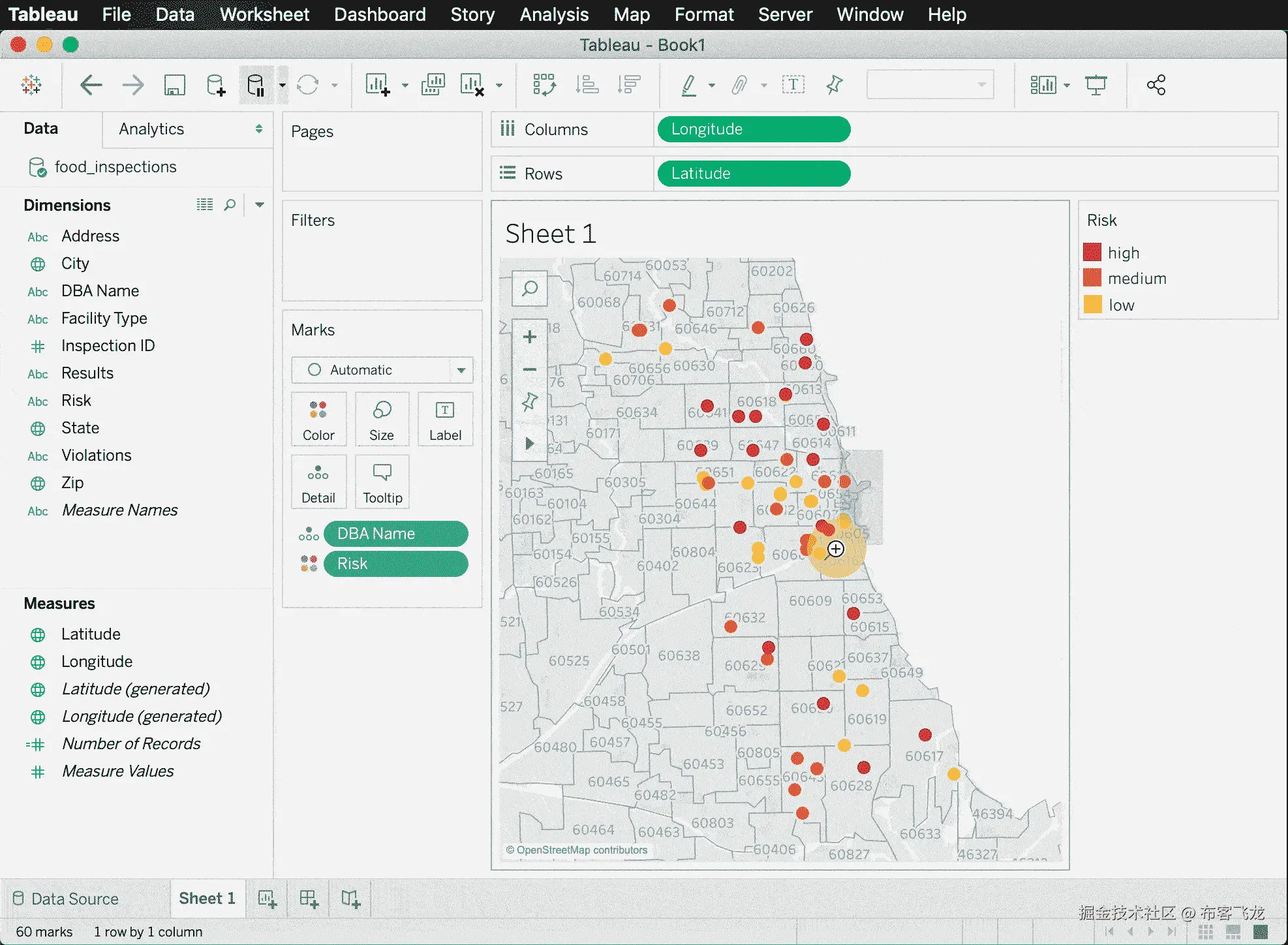Click the Color button on Marks card
The width and height of the screenshot is (1288, 945).
point(318,420)
